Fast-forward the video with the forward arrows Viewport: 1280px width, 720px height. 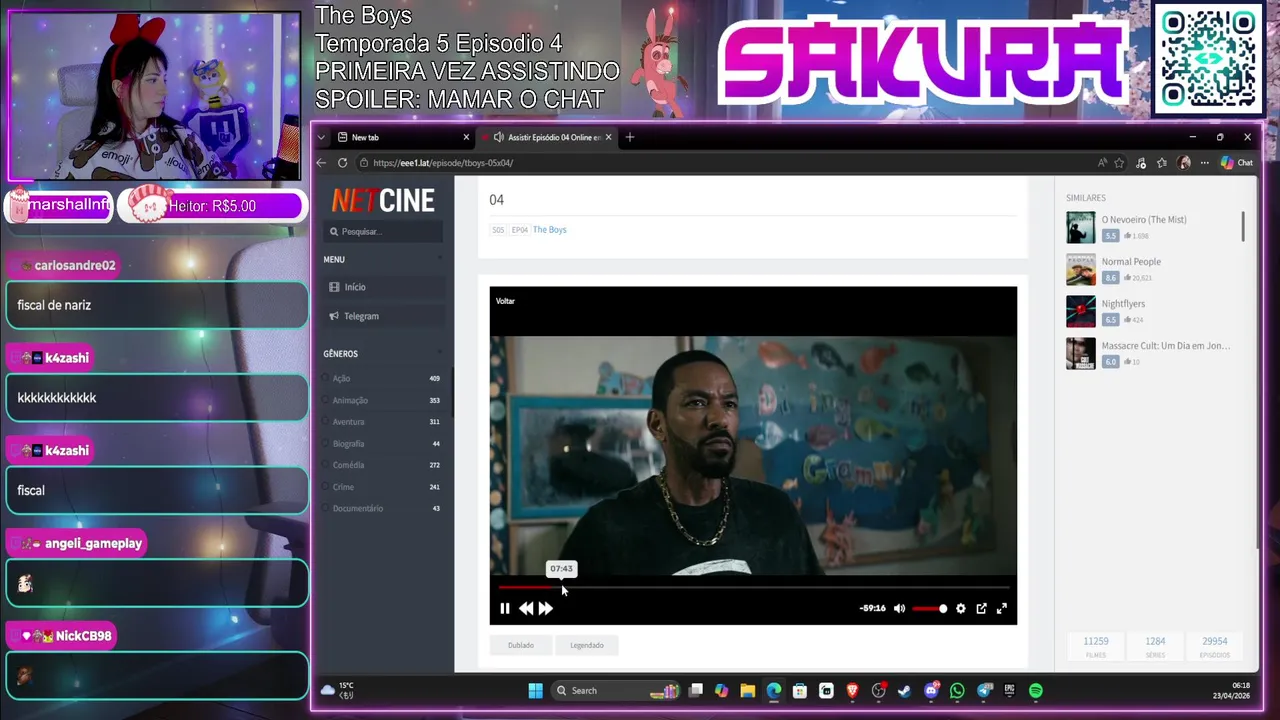click(546, 608)
